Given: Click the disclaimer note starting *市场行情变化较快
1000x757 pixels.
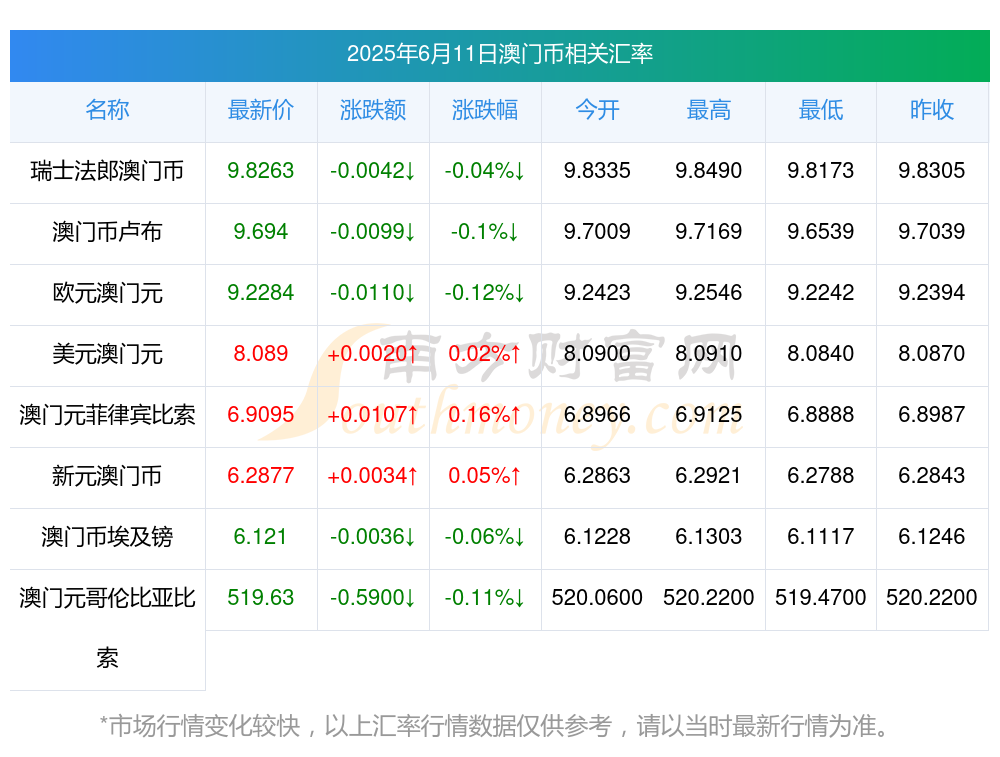Looking at the screenshot, I should [x=494, y=726].
